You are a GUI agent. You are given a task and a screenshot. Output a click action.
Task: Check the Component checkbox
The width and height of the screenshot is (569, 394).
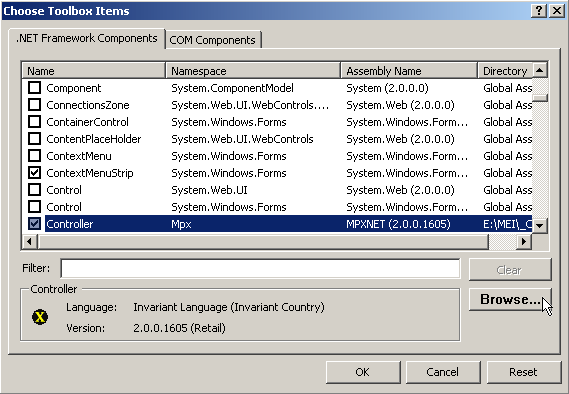pos(34,88)
